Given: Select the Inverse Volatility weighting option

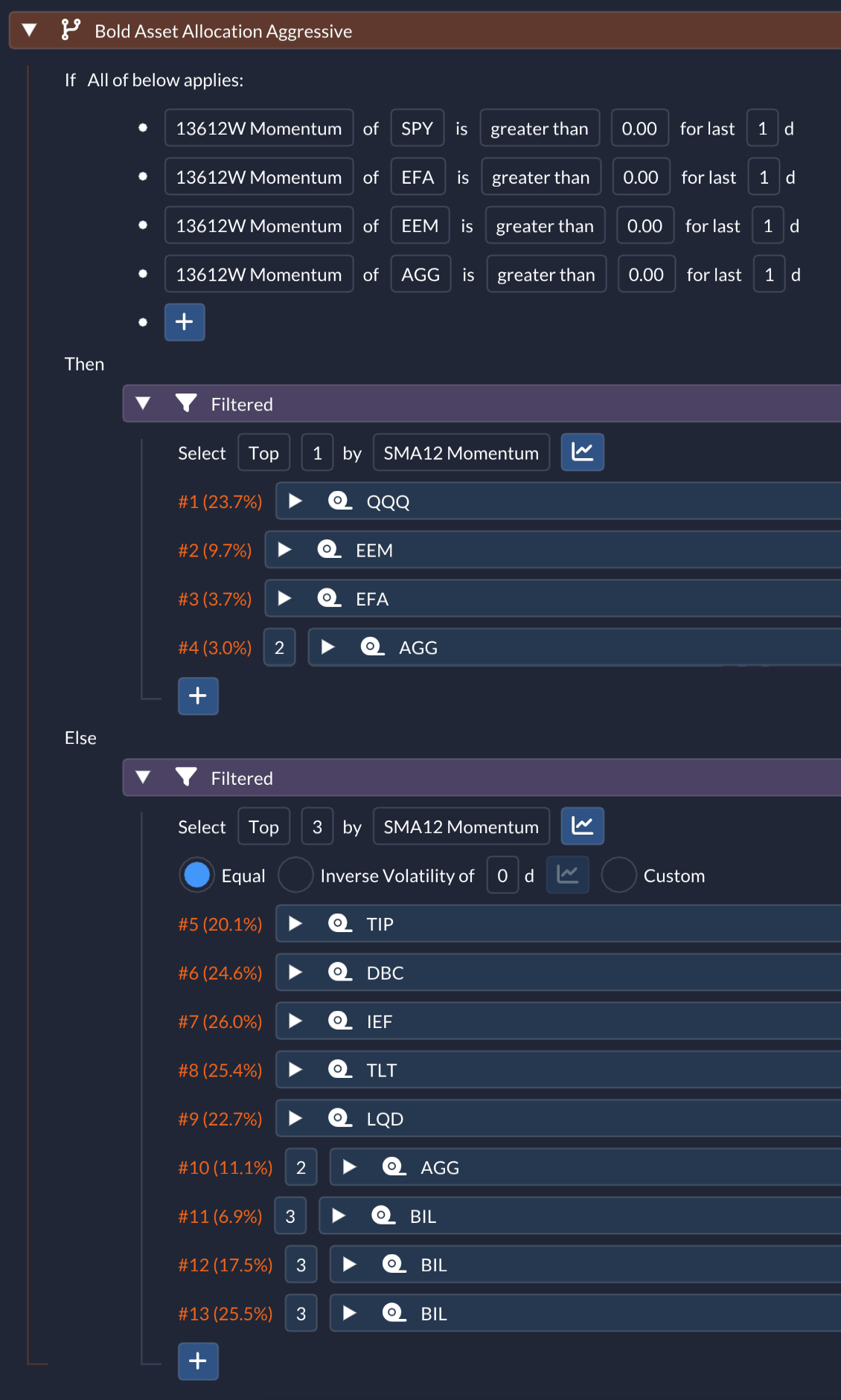Looking at the screenshot, I should click(x=295, y=875).
